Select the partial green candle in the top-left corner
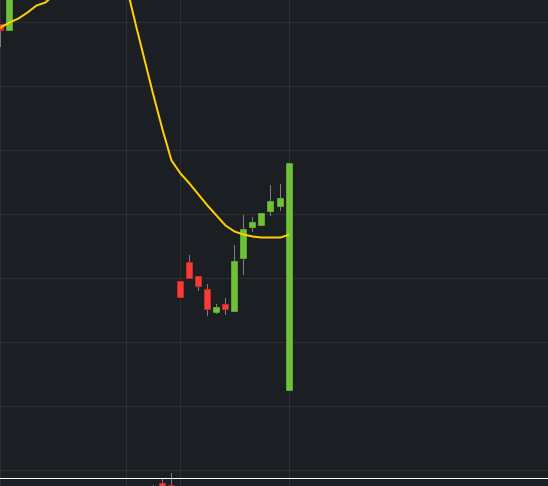Viewport: 548px width, 486px height. tap(9, 15)
